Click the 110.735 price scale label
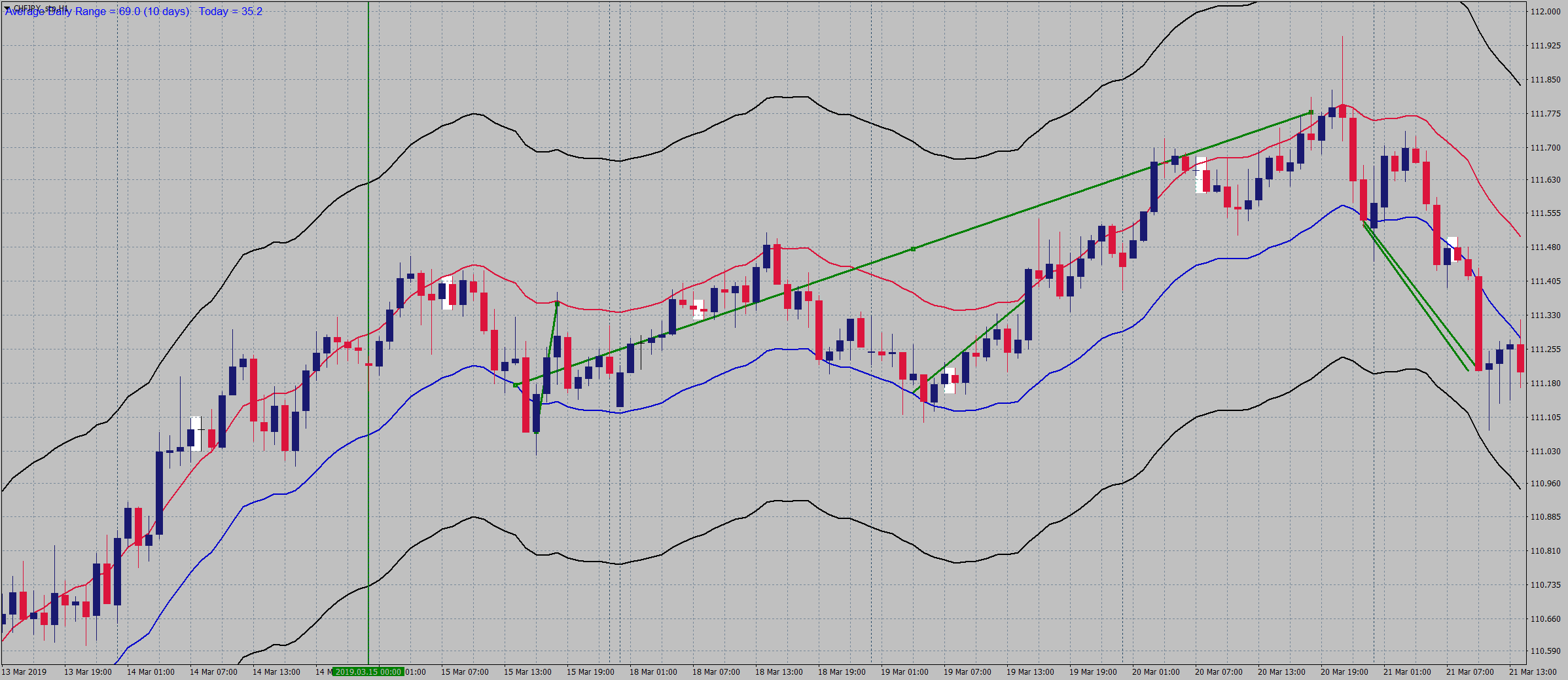The width and height of the screenshot is (1568, 680). (1545, 585)
